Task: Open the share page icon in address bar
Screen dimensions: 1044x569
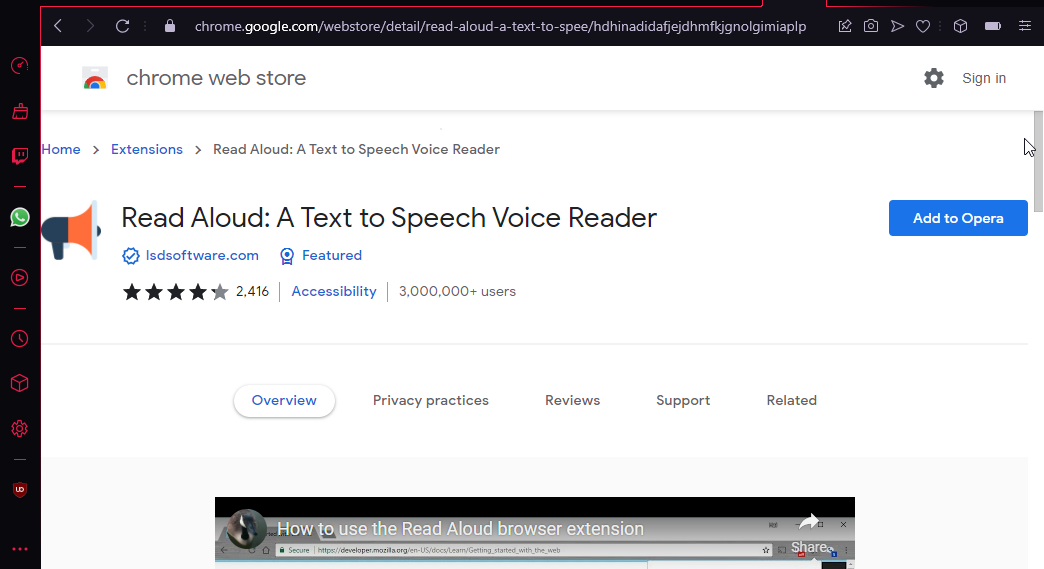Action: tap(845, 26)
